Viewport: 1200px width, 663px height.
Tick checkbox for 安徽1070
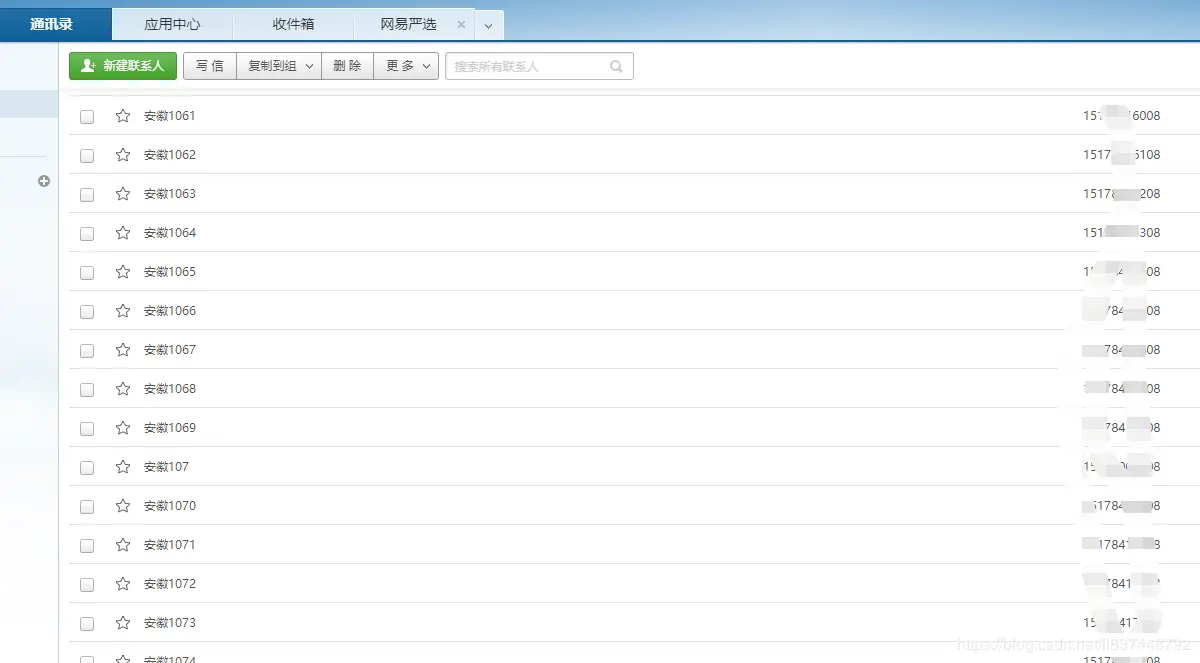pos(87,507)
